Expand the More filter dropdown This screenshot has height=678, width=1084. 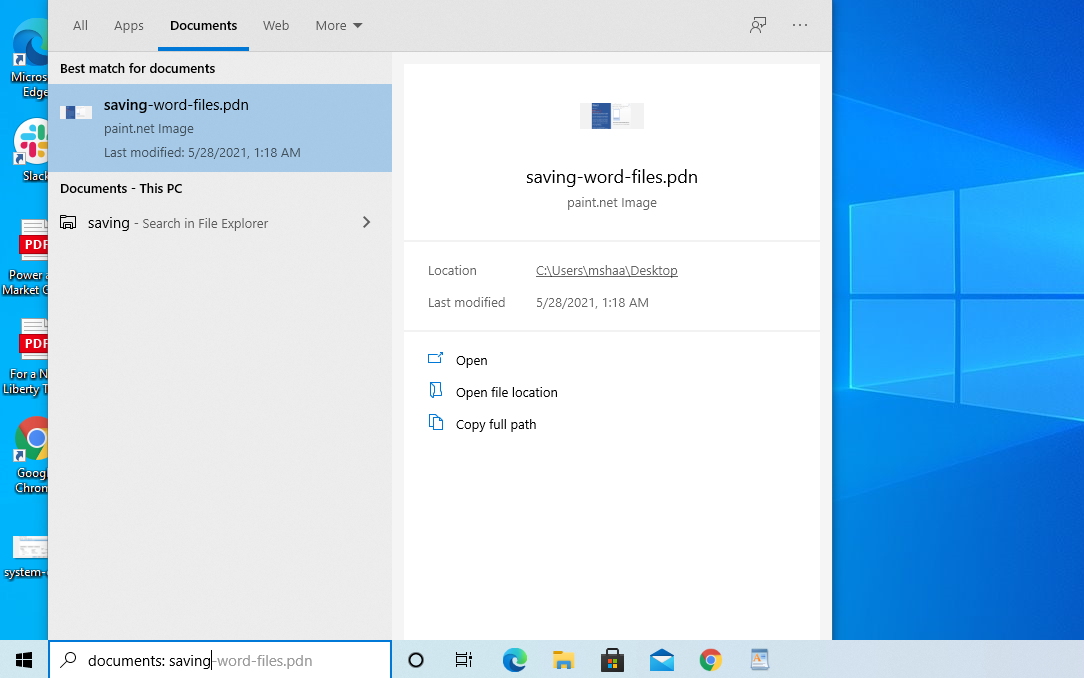point(338,25)
